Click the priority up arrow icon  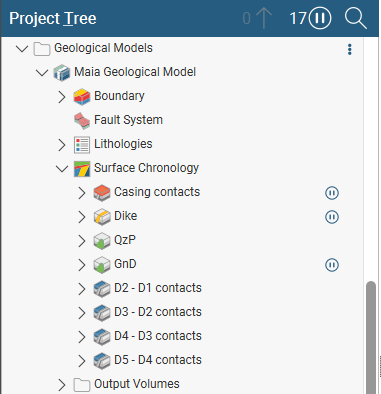264,18
